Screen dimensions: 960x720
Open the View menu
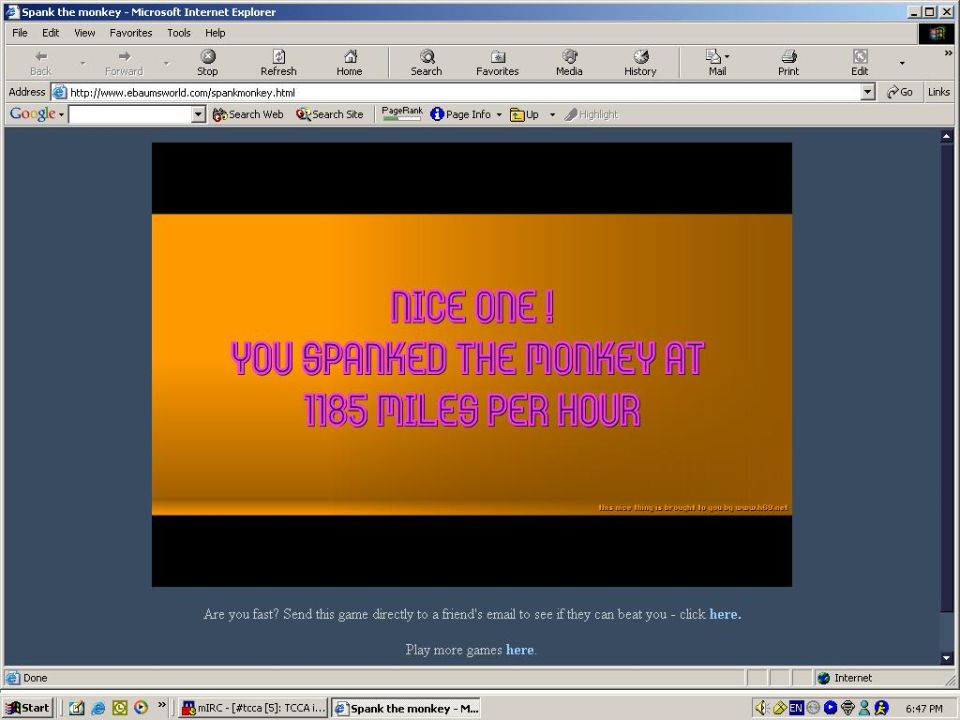click(x=84, y=33)
